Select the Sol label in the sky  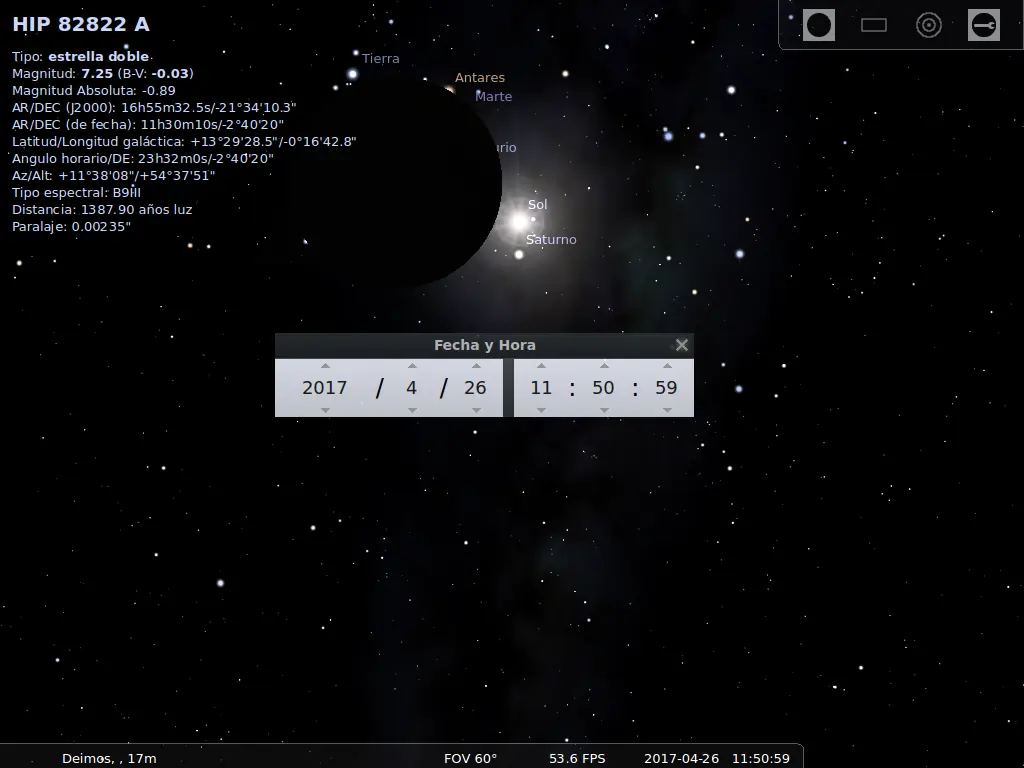click(x=537, y=204)
